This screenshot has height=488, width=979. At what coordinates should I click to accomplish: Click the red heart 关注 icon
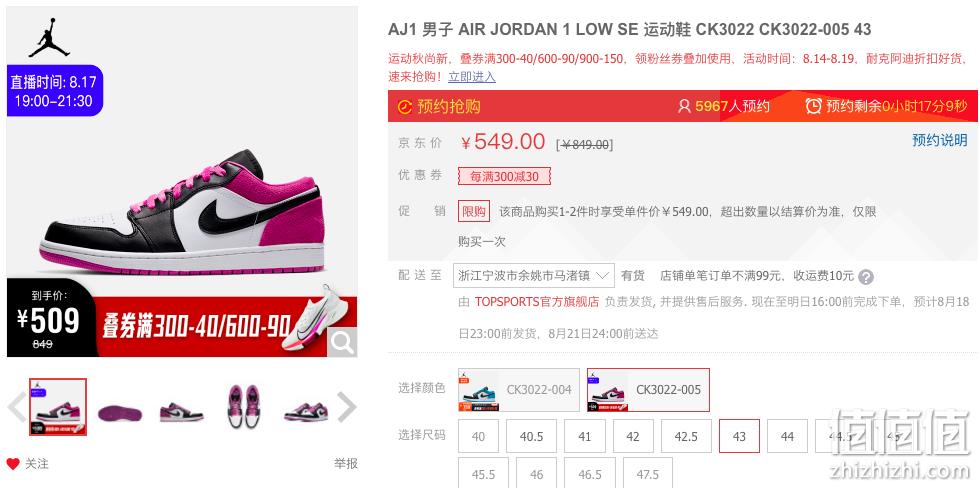[x=13, y=464]
